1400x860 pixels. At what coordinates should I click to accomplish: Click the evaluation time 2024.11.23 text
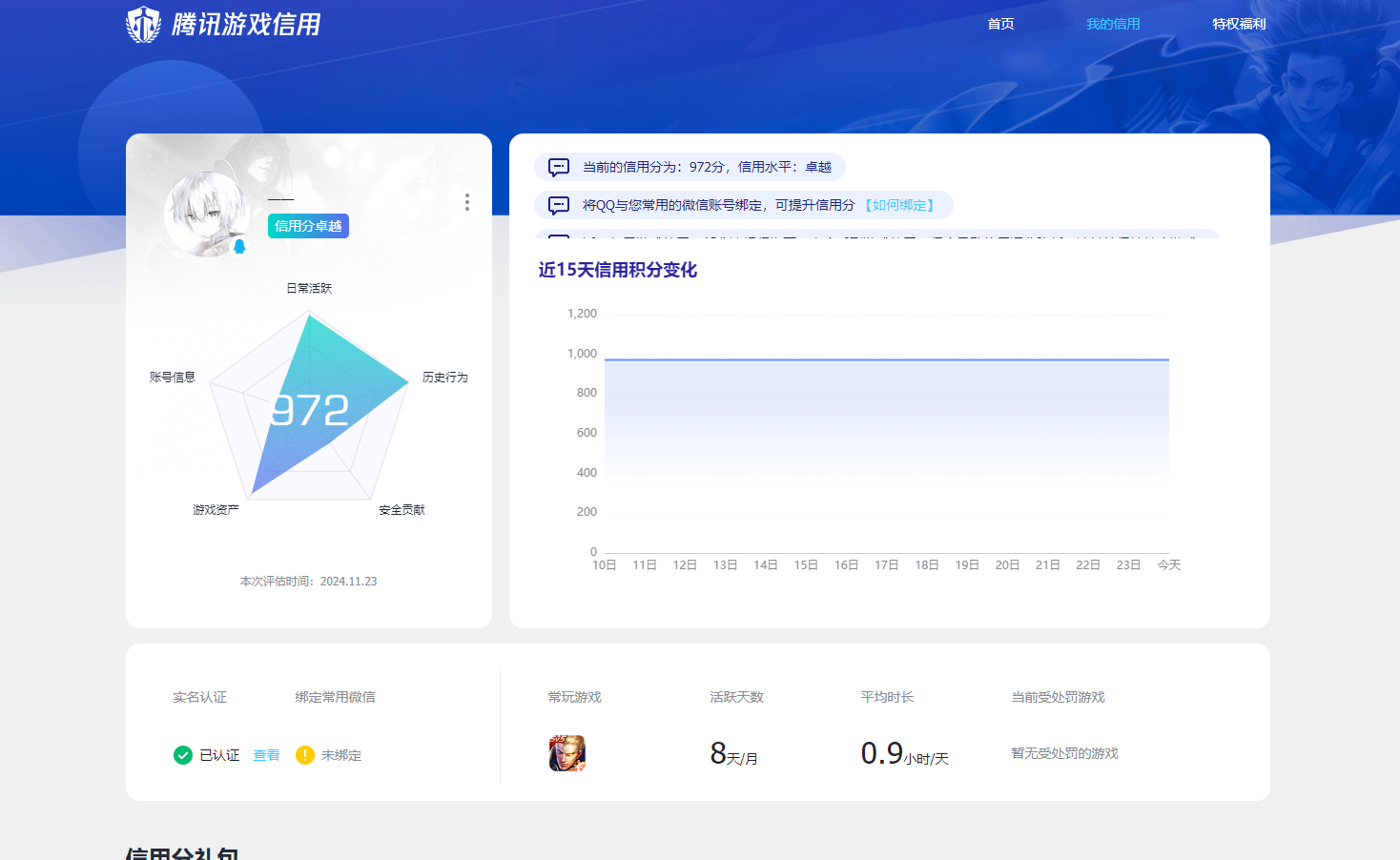pos(308,582)
